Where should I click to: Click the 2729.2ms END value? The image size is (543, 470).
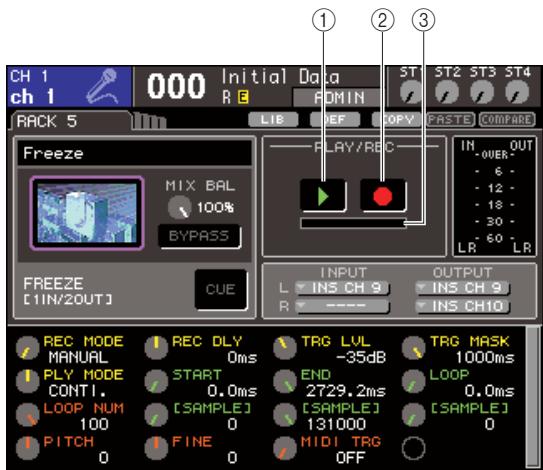tap(346, 391)
